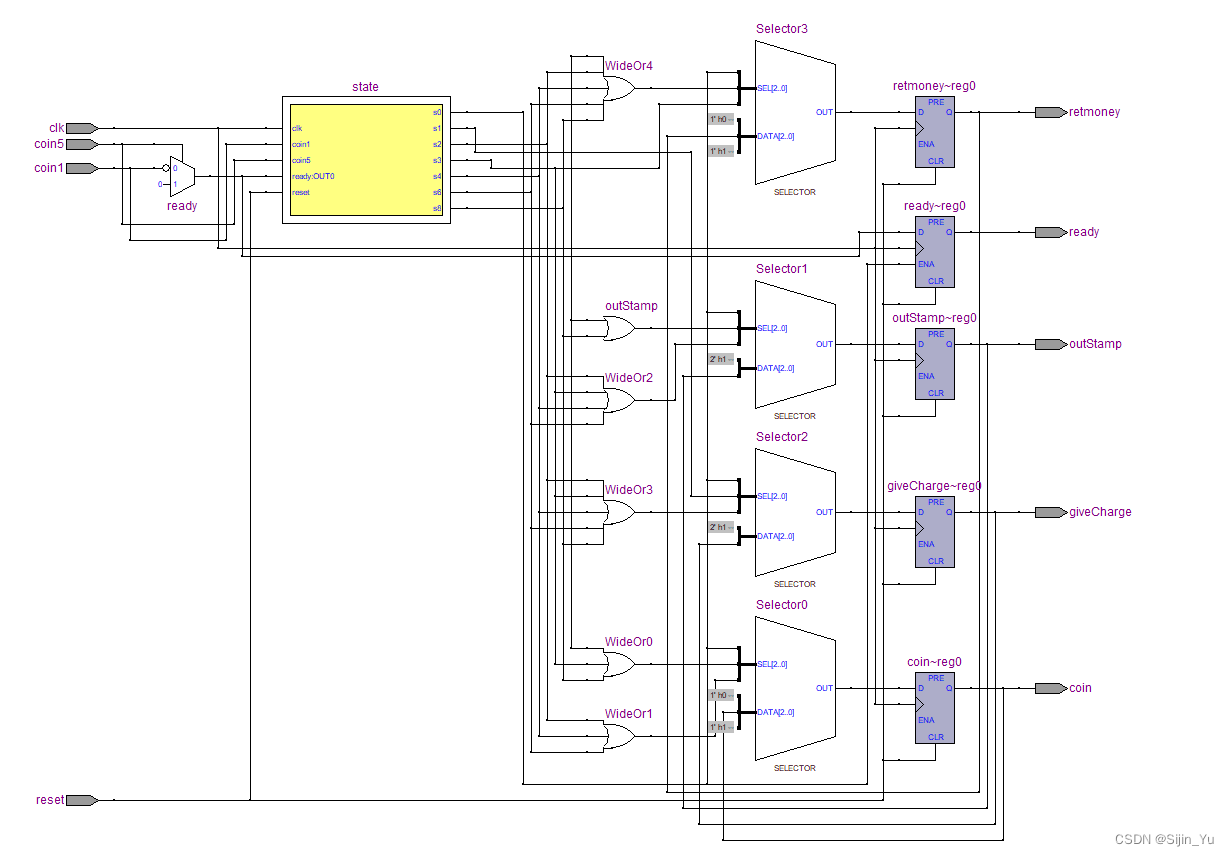Select the Selector2 block
Viewport: 1229px width, 856px height.
point(795,512)
